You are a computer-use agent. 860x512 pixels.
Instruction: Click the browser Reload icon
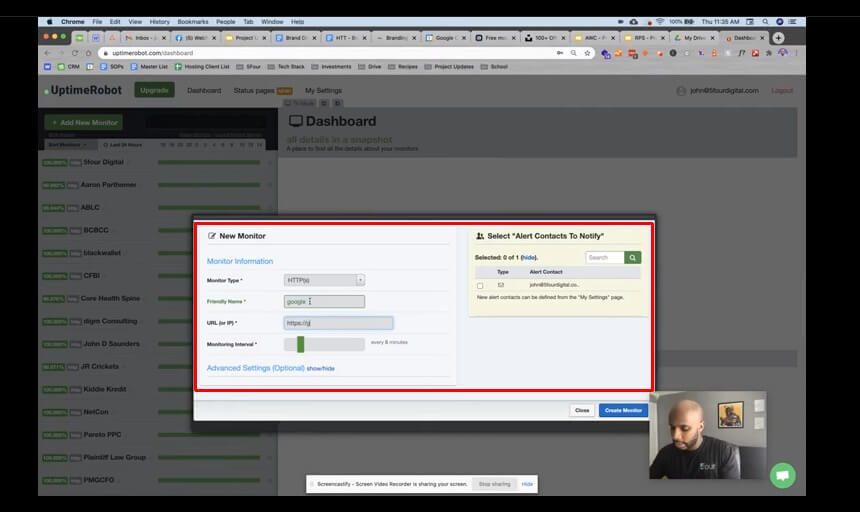(75, 53)
